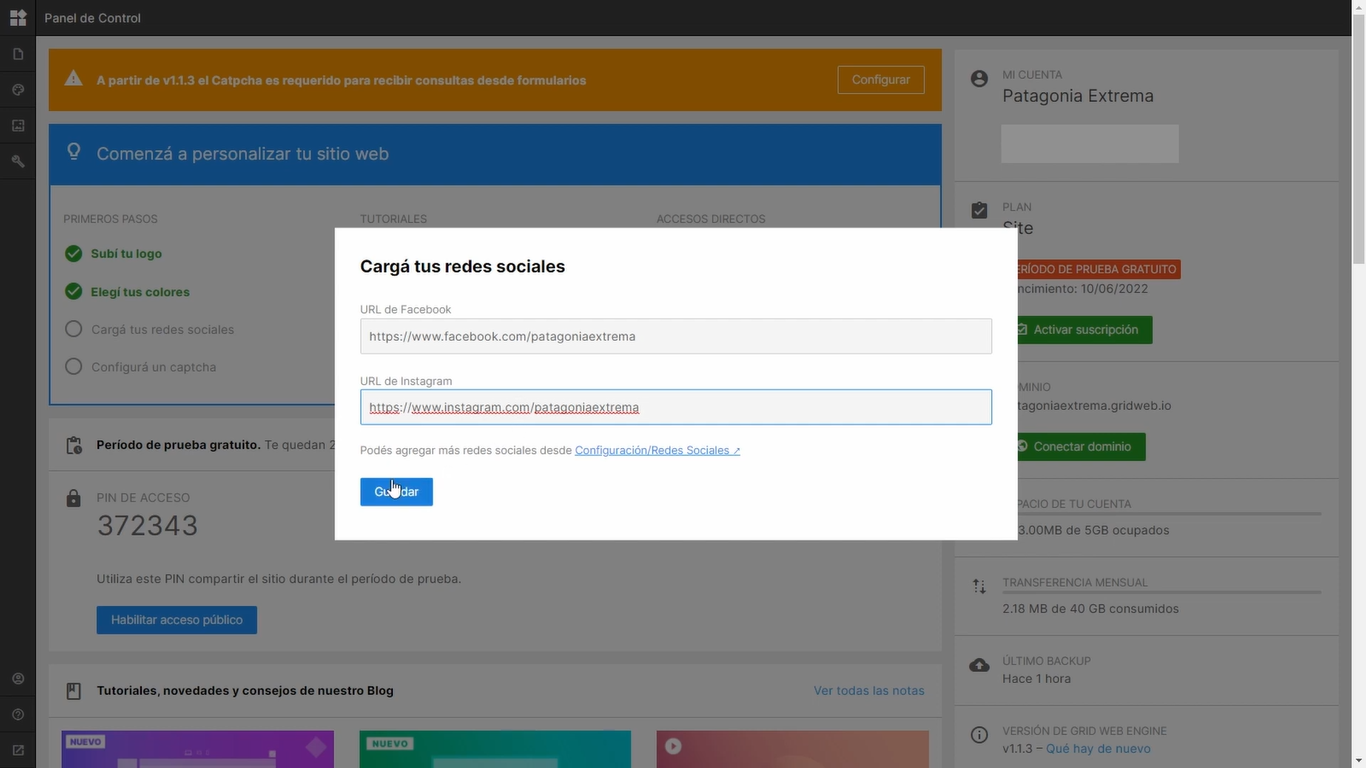The width and height of the screenshot is (1366, 768).
Task: Open the help question icon in sidebar
Action: pos(18,715)
